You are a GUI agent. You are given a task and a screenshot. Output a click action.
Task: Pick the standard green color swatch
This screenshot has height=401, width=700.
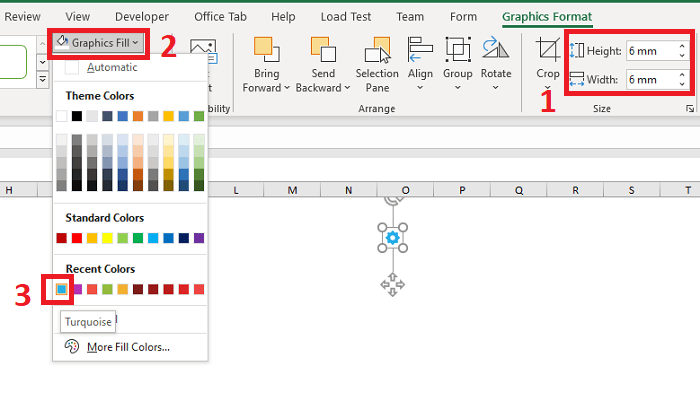click(138, 238)
